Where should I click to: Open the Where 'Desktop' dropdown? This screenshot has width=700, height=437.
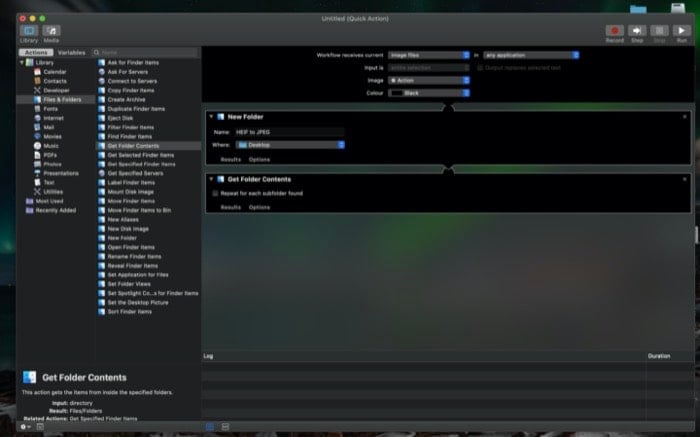290,145
